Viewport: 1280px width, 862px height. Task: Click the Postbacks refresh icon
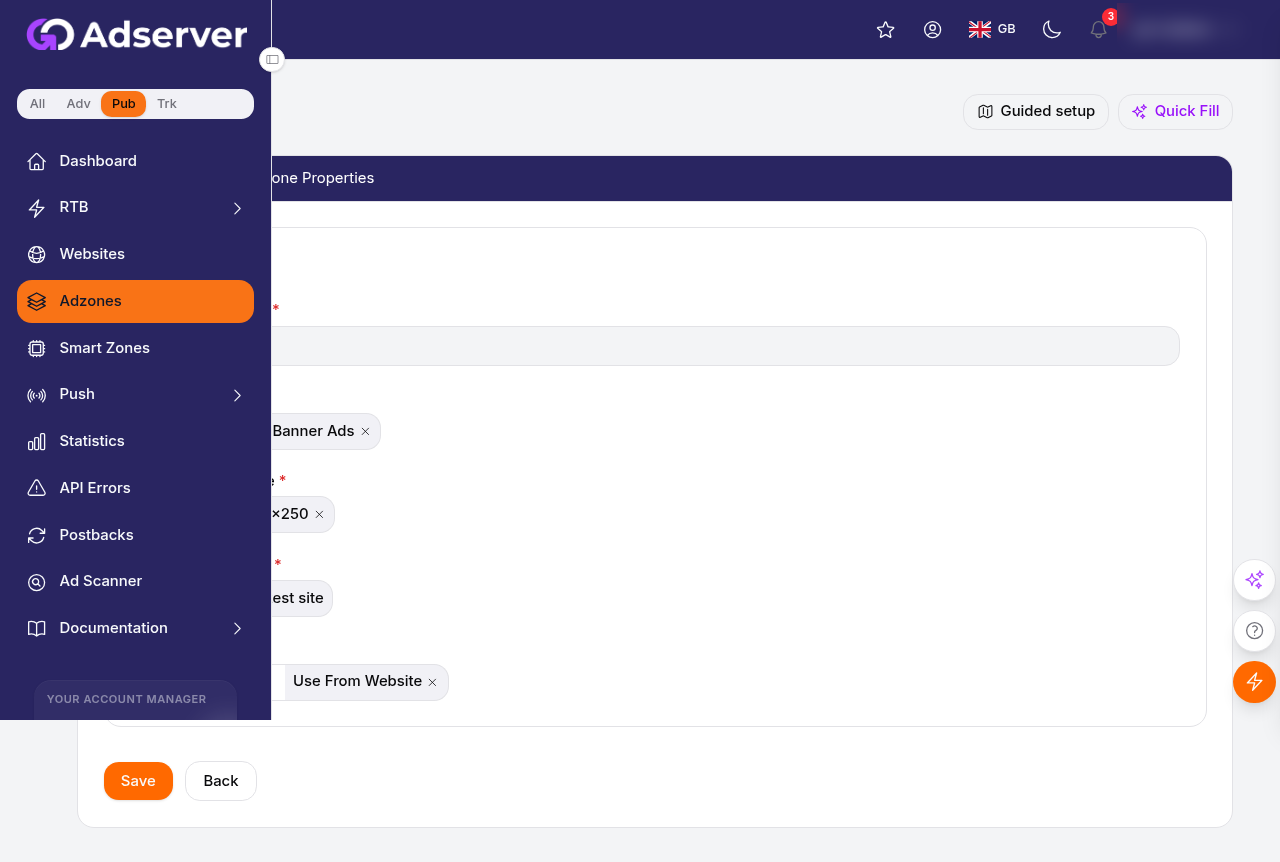tap(37, 535)
